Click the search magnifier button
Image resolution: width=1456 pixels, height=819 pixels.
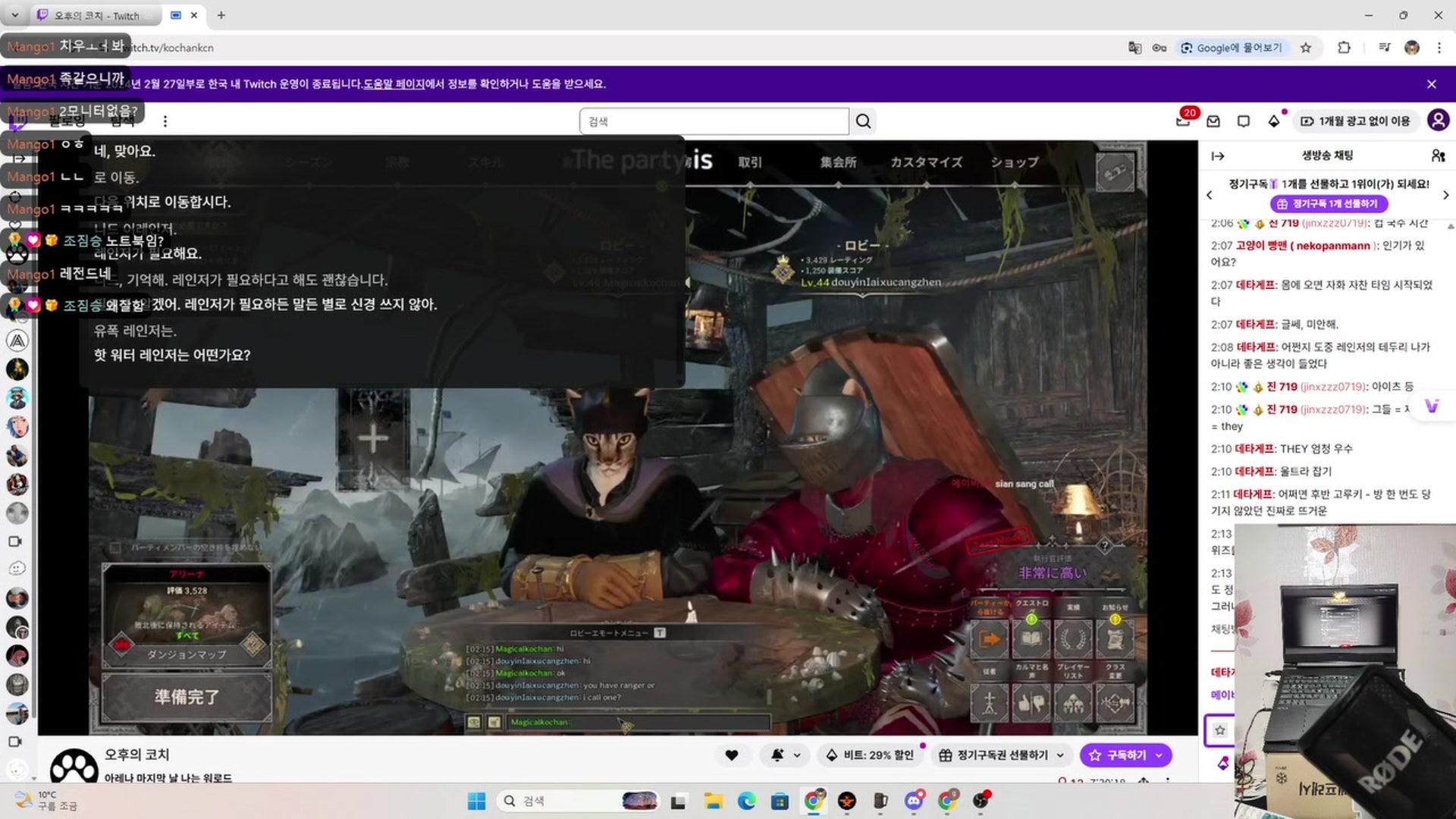(863, 121)
